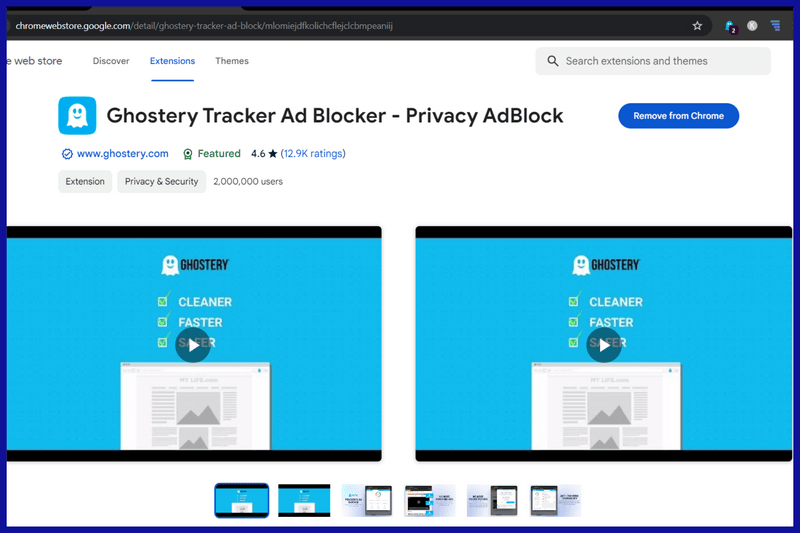Select the last screenshot thumbnail in carousel
The width and height of the screenshot is (800, 533).
click(555, 500)
